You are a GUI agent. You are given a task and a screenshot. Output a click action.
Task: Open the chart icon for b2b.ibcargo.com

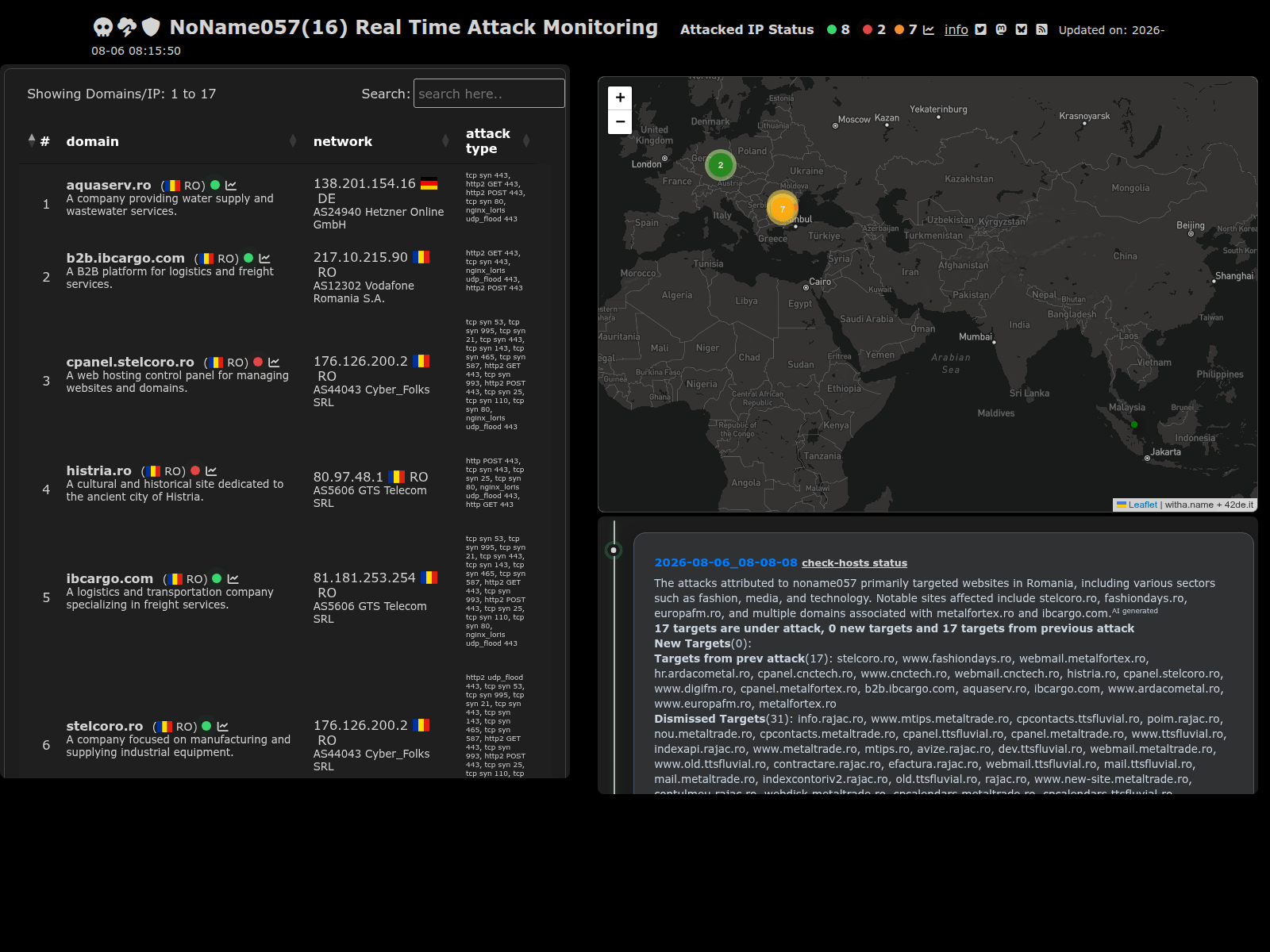click(x=264, y=259)
